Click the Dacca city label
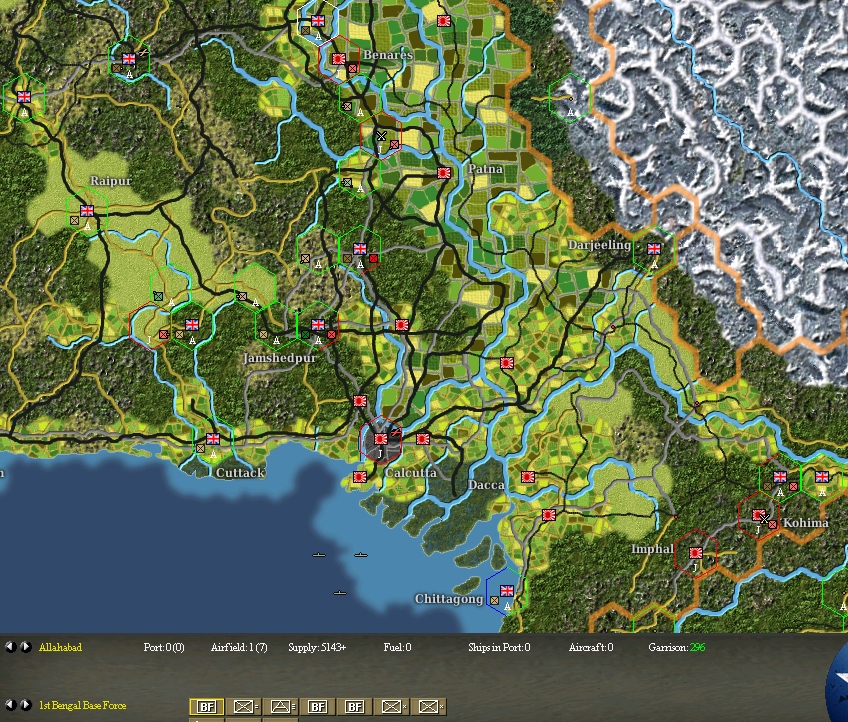This screenshot has width=848, height=722. (x=486, y=485)
